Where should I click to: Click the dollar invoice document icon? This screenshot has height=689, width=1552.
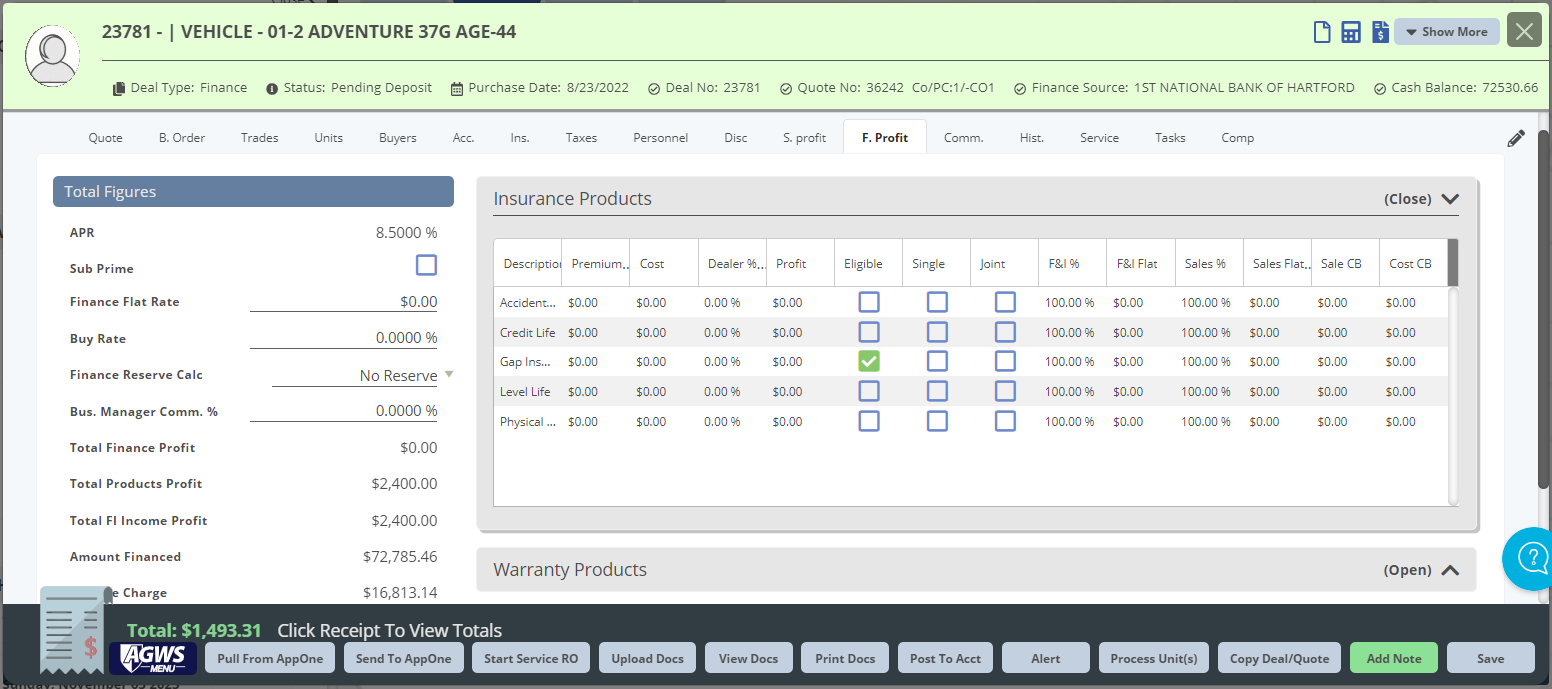point(1380,32)
